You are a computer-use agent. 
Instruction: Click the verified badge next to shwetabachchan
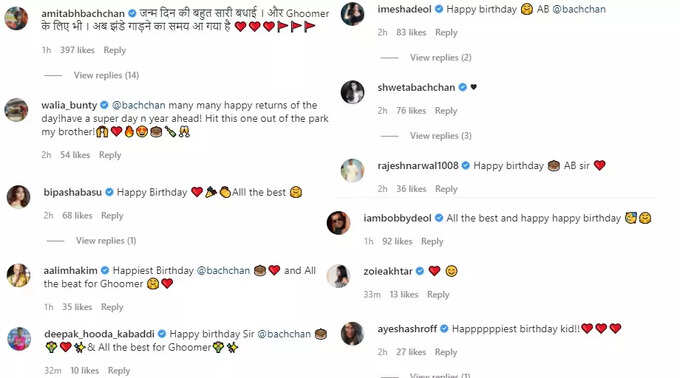point(463,87)
